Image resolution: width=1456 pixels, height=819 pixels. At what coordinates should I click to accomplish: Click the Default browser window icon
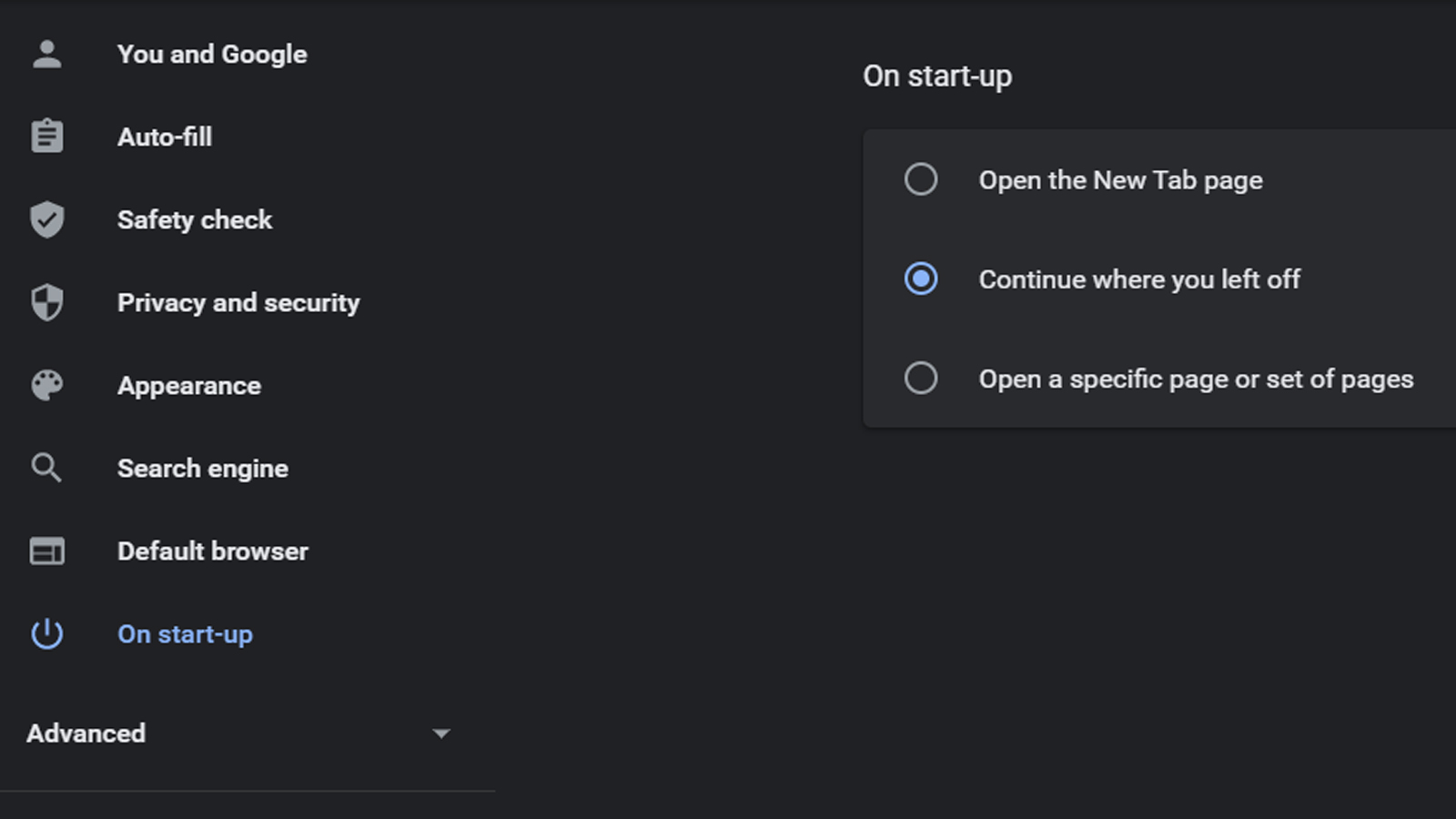[47, 551]
